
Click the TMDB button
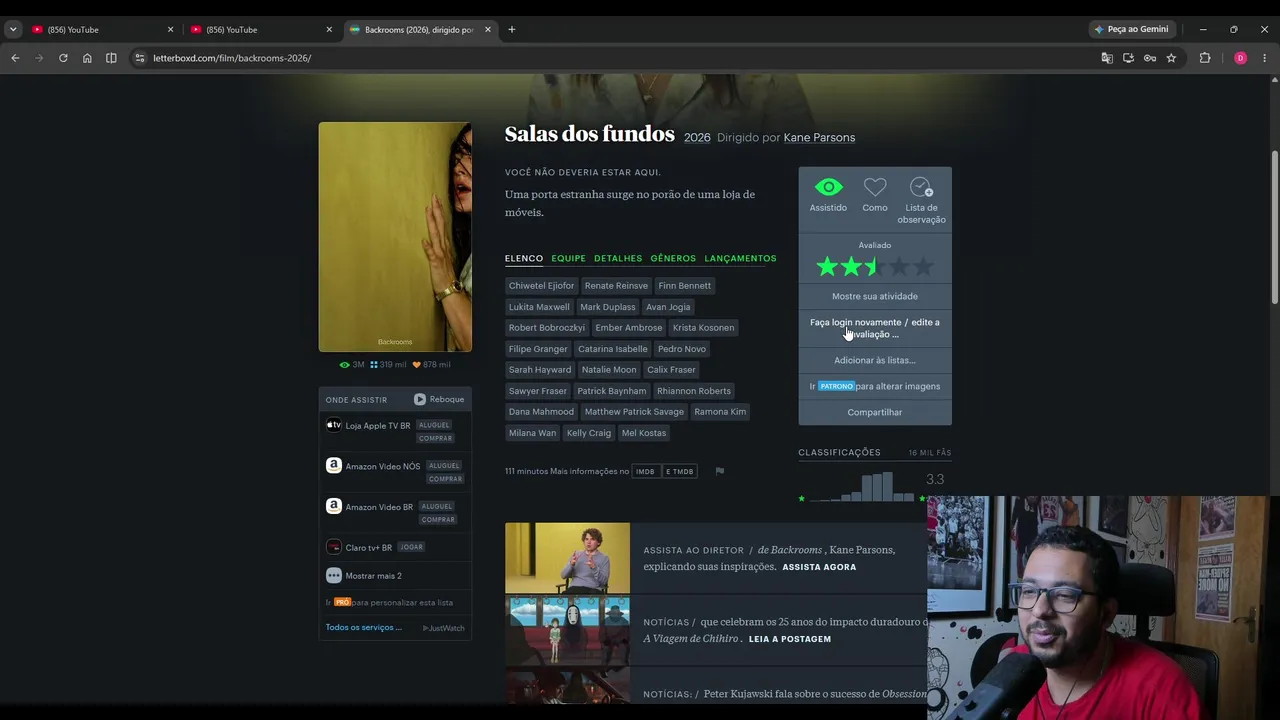pos(679,471)
